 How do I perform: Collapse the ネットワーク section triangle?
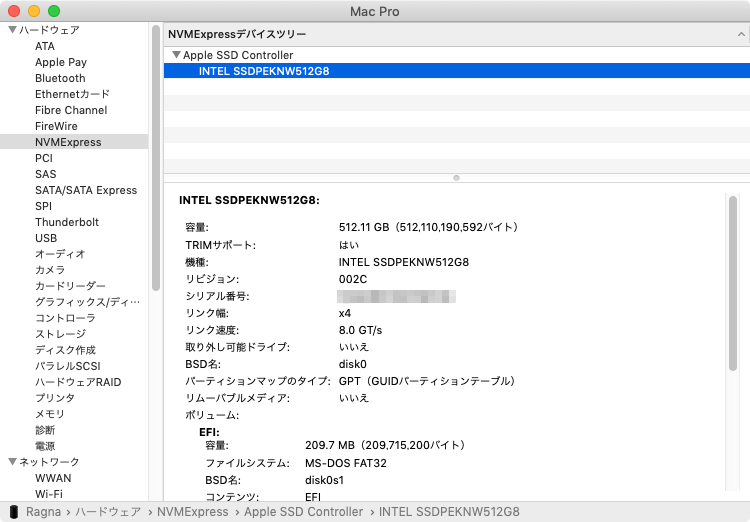point(12,462)
